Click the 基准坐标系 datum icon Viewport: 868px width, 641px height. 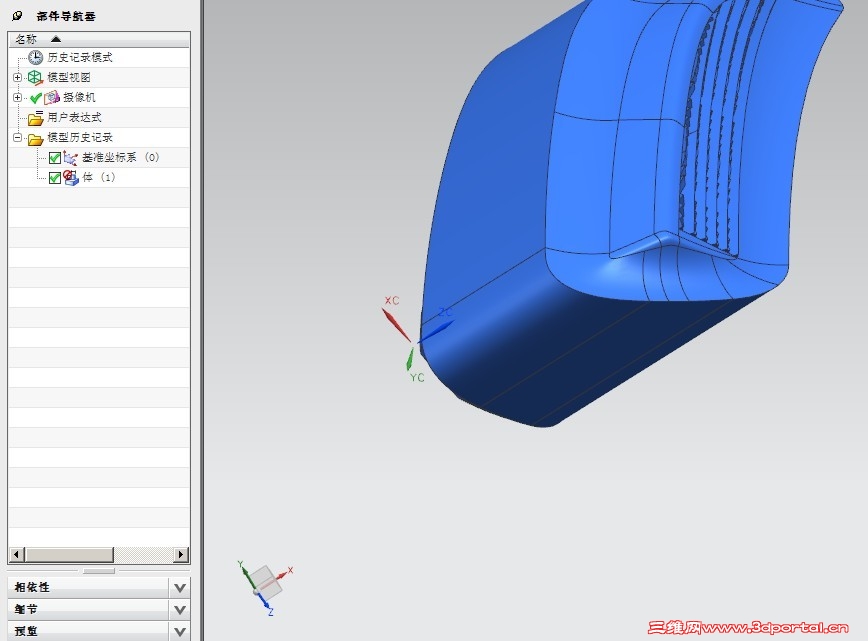pyautogui.click(x=70, y=158)
